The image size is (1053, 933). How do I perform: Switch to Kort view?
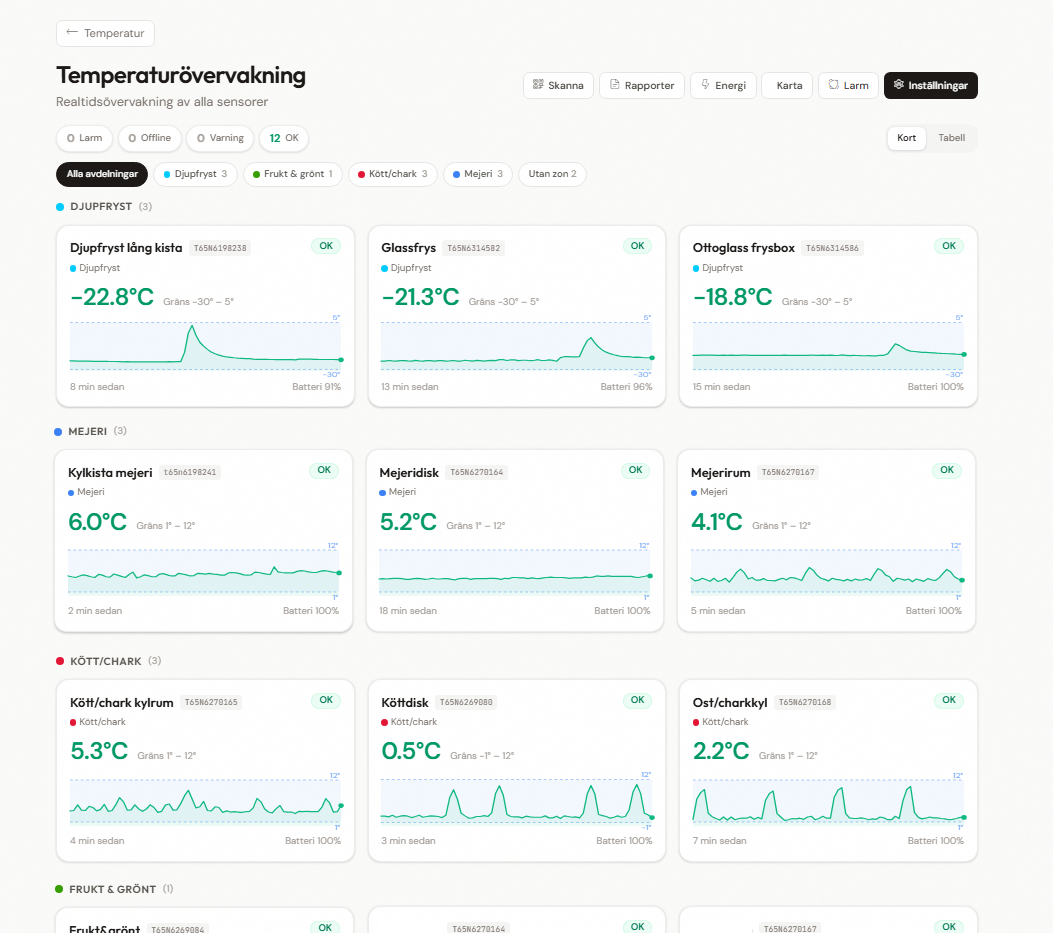tap(907, 138)
